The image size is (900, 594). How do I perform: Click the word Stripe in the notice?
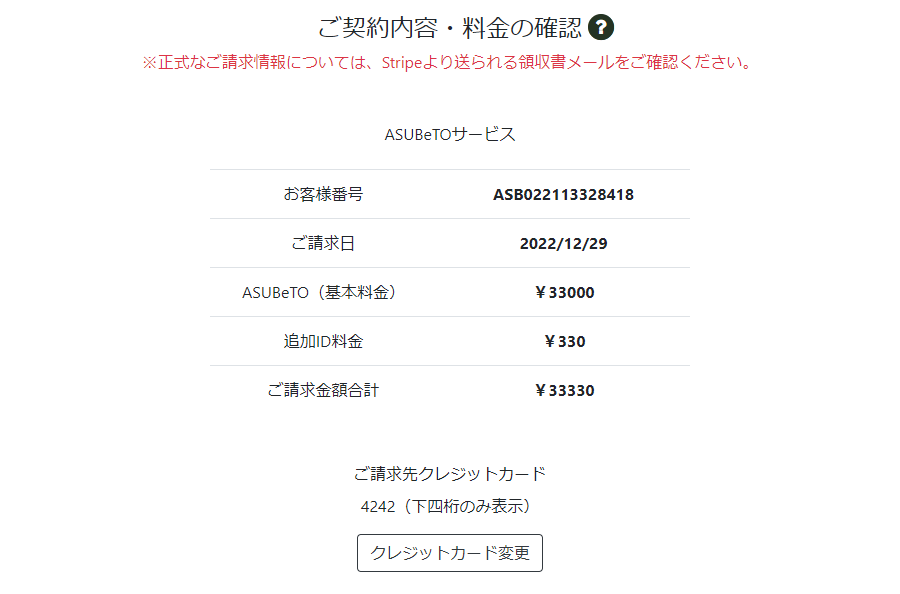point(402,63)
